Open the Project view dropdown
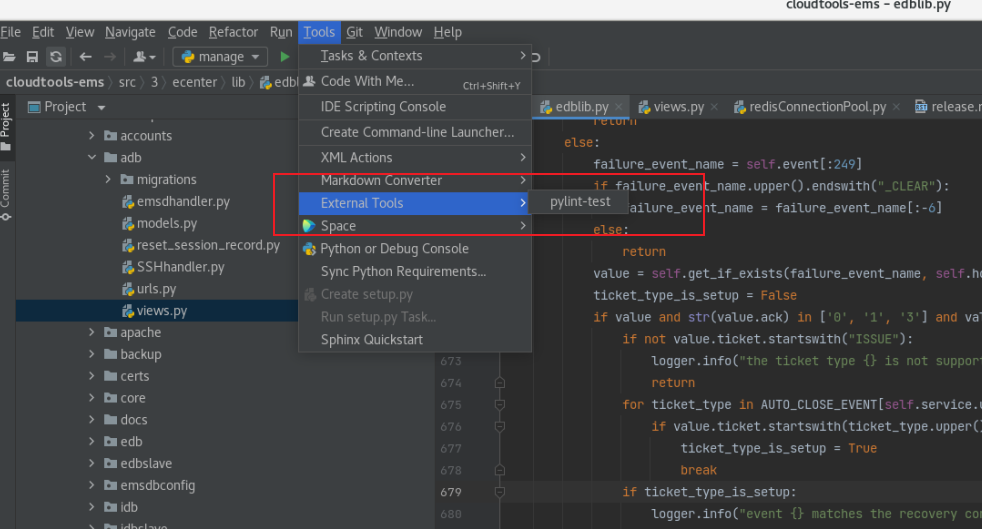Viewport: 982px width, 529px height. (x=101, y=108)
